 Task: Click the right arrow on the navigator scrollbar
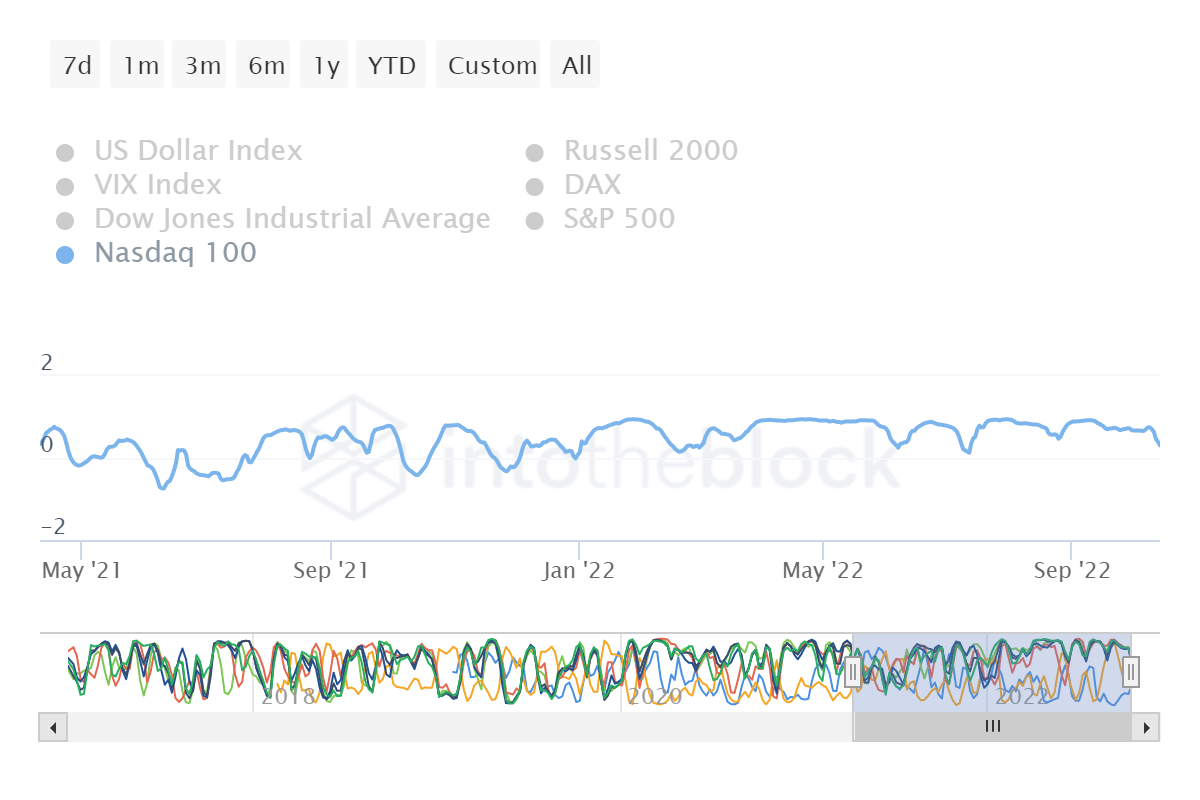(x=1147, y=727)
